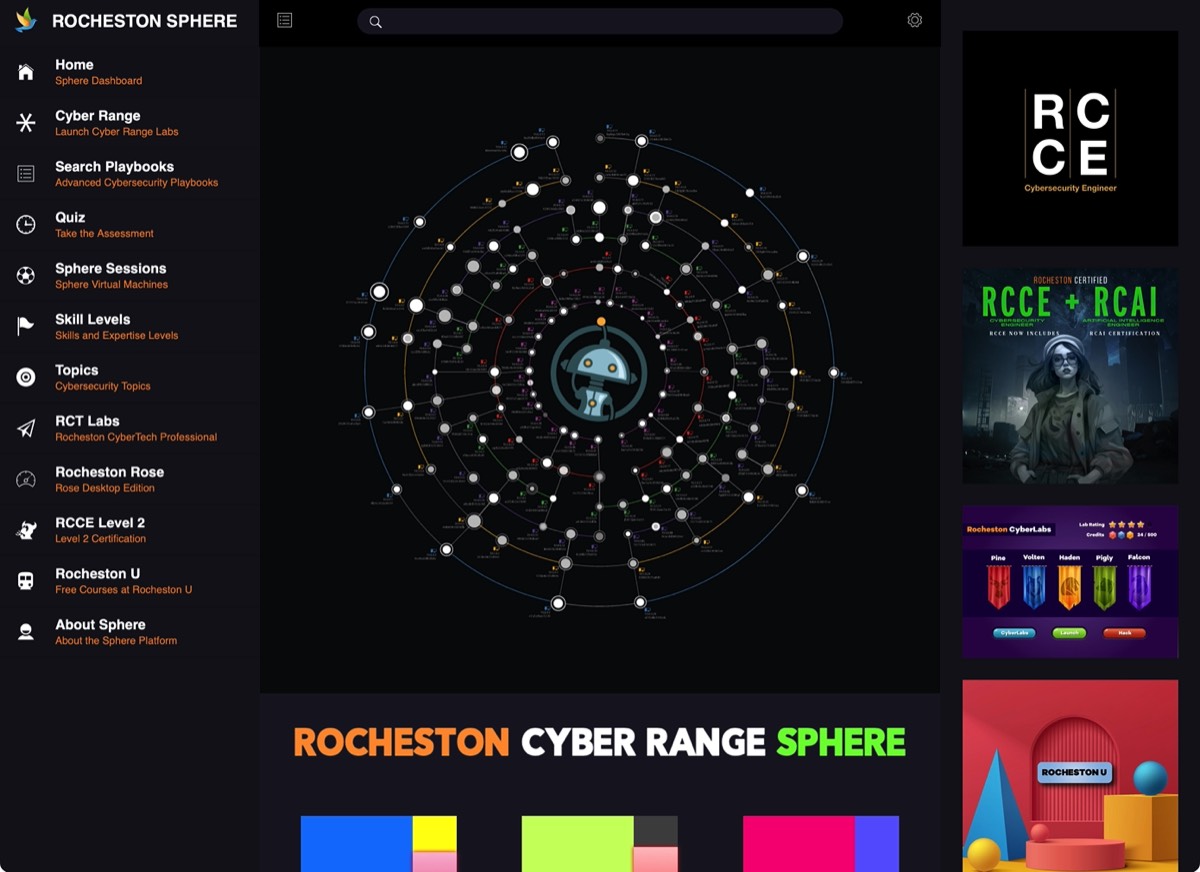Screen dimensions: 1200x872
Task: Click the "Rose Desktop Edition" subtitle
Action: pyautogui.click(x=105, y=488)
